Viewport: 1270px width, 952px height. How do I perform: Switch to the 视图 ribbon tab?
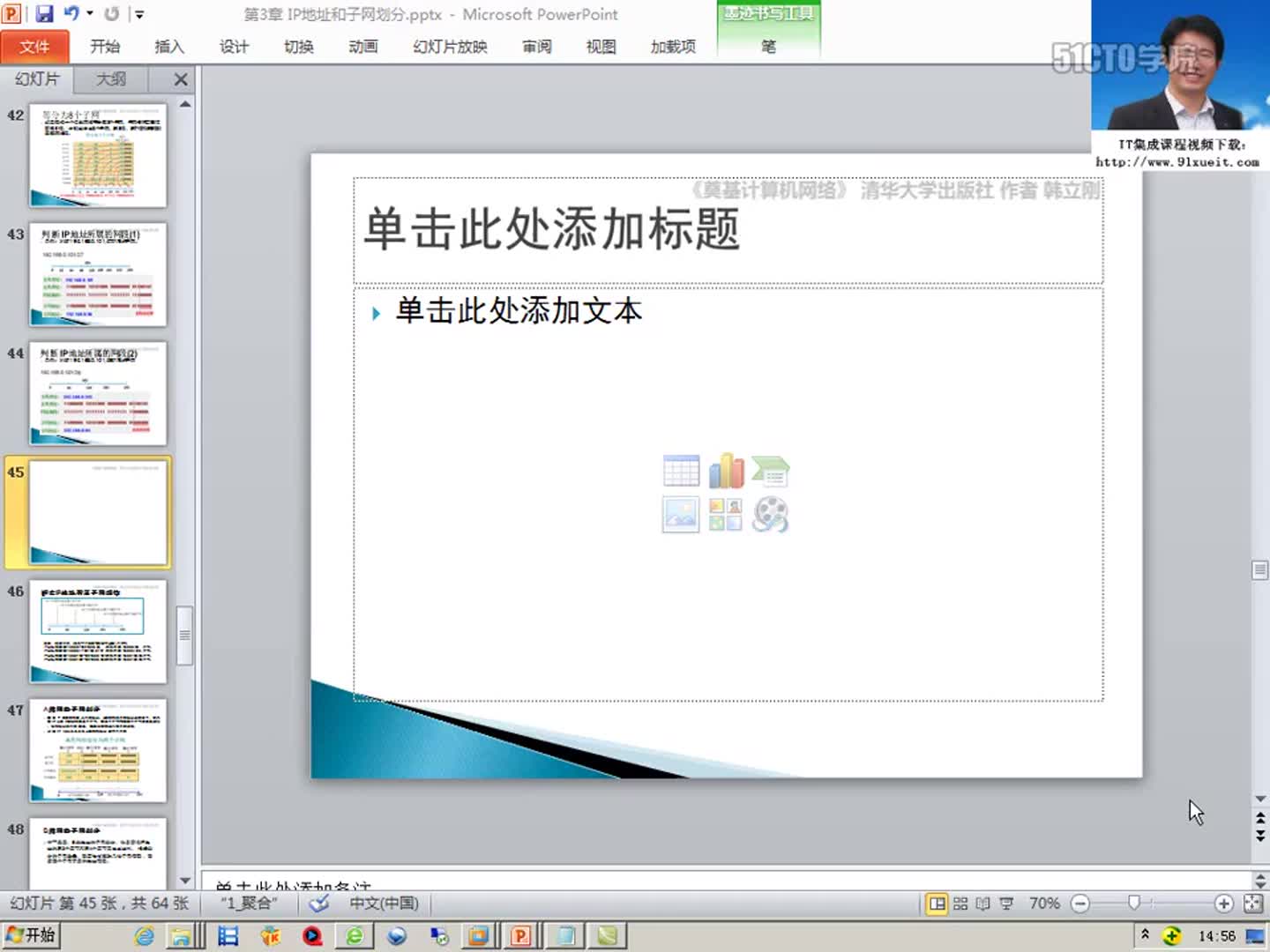coord(601,47)
